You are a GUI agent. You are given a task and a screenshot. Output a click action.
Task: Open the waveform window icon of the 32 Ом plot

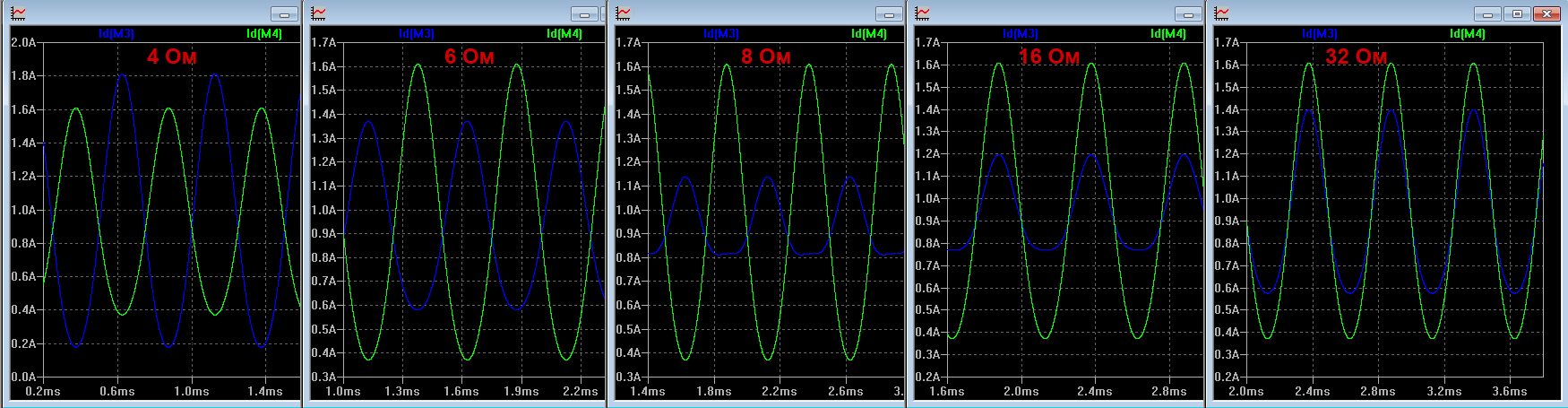click(x=1221, y=13)
